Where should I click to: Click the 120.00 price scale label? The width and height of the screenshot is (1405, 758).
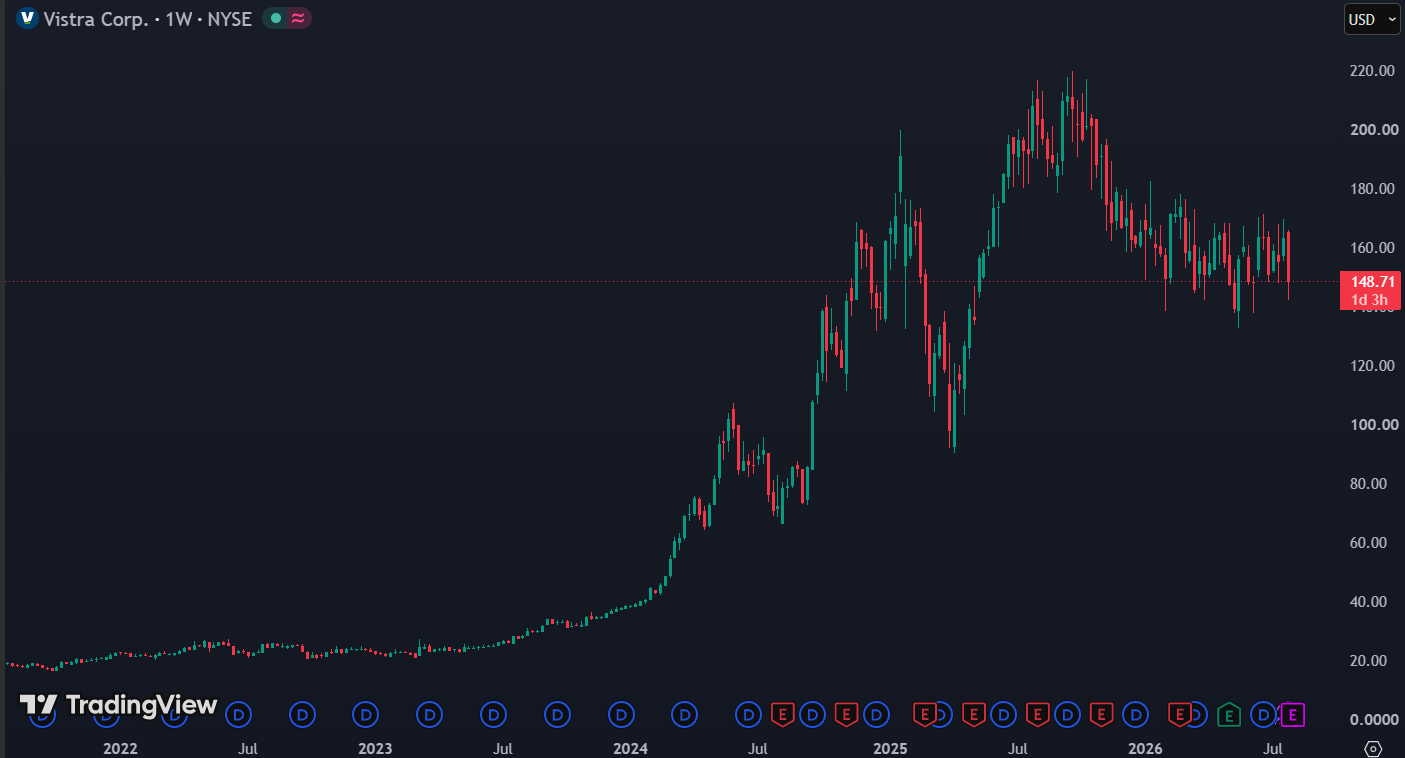pos(1372,366)
